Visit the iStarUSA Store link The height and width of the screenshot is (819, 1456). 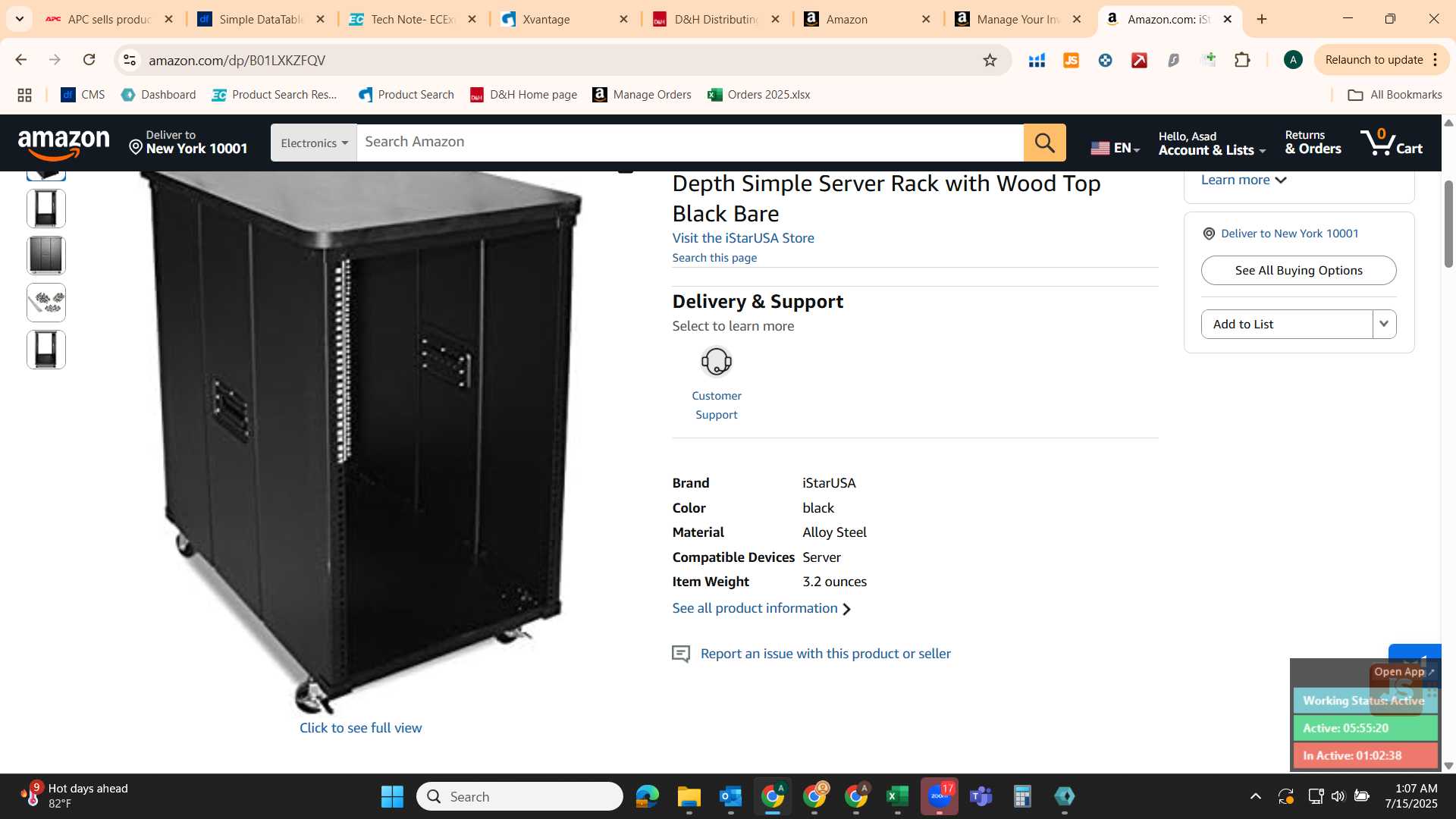(x=743, y=238)
